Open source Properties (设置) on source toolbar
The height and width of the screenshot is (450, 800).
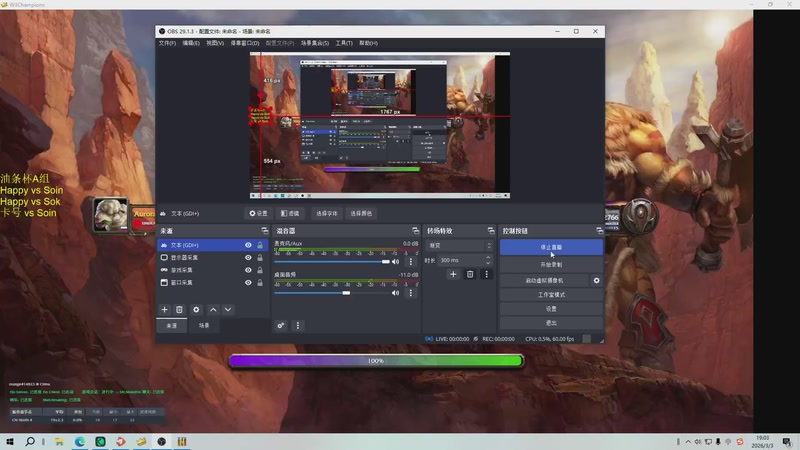click(259, 213)
